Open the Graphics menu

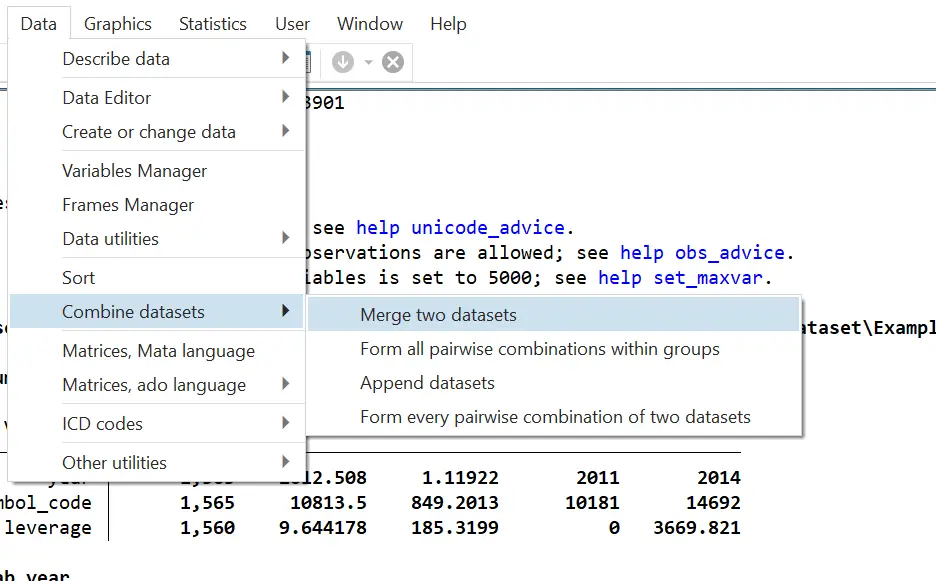(117, 23)
